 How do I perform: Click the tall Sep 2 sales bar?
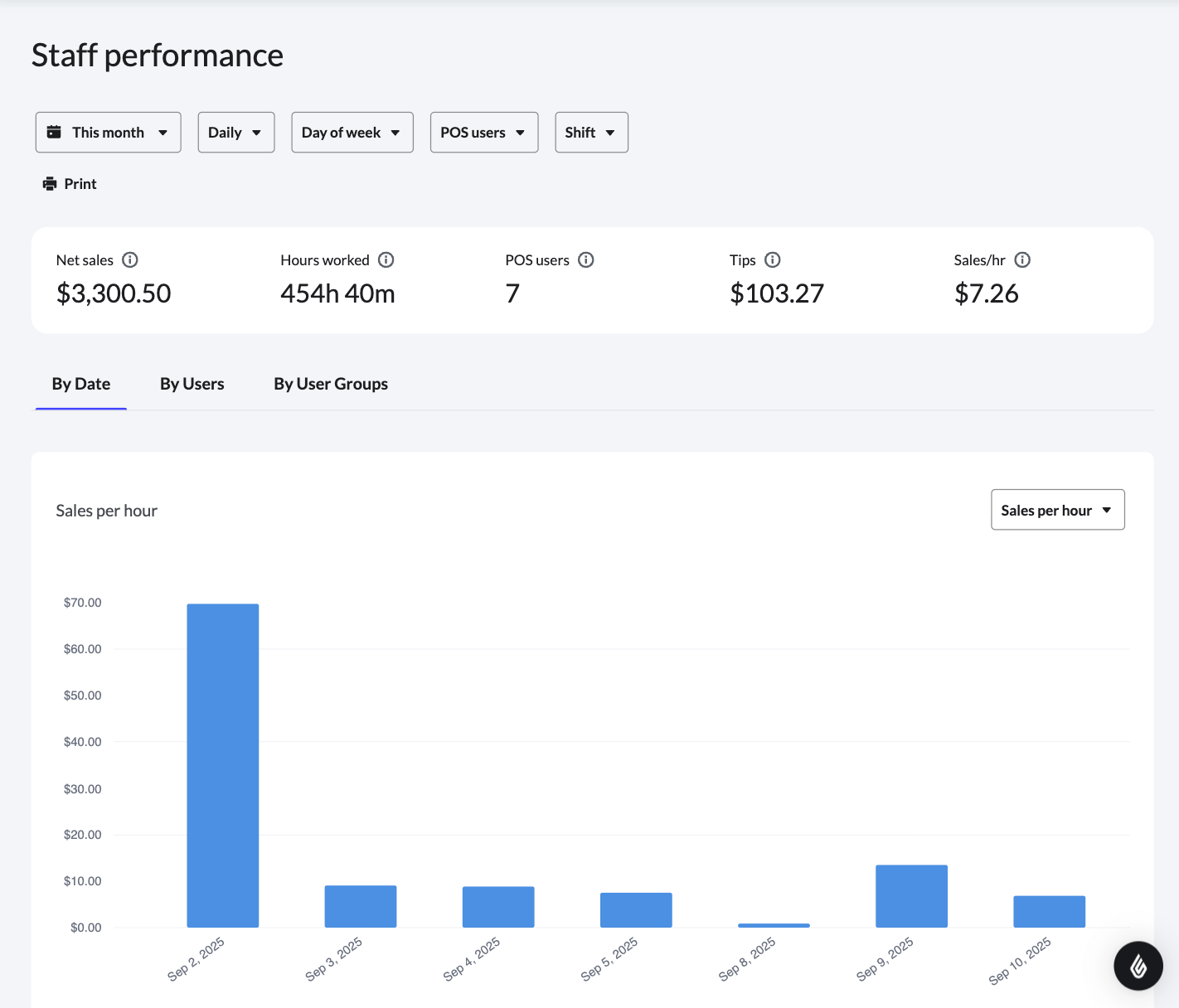222,763
